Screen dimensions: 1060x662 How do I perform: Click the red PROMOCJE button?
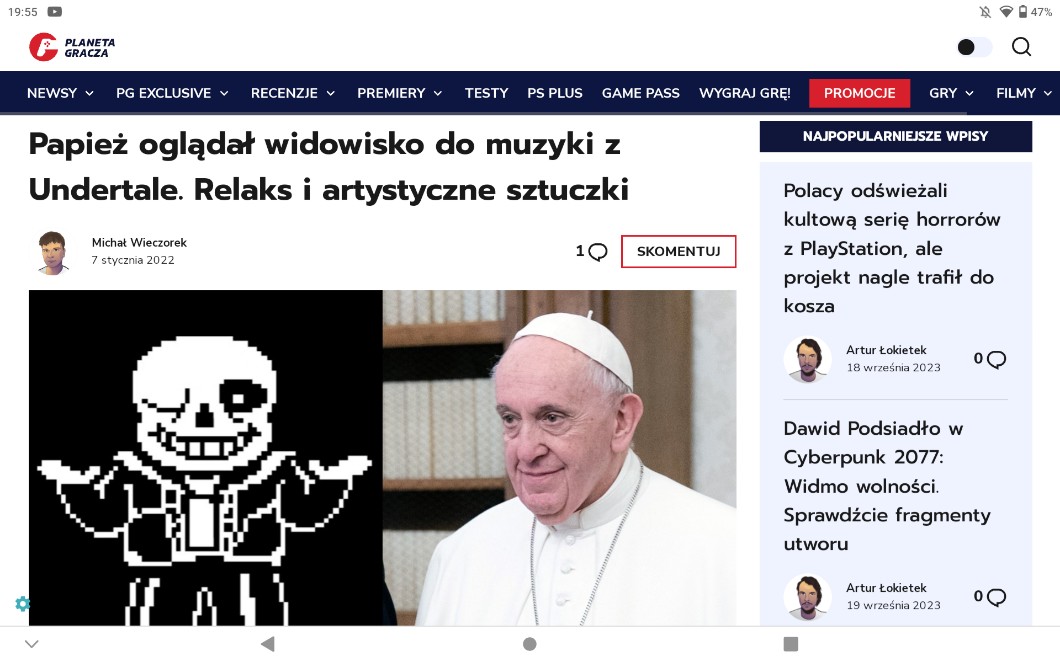pos(859,93)
